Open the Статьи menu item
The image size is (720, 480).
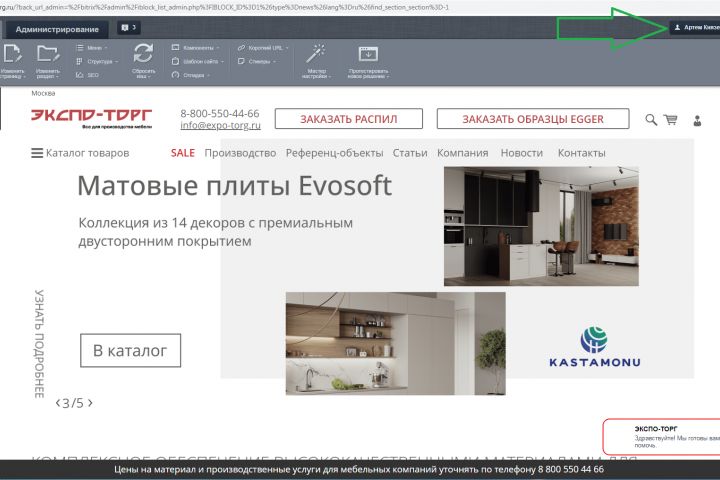[x=410, y=153]
